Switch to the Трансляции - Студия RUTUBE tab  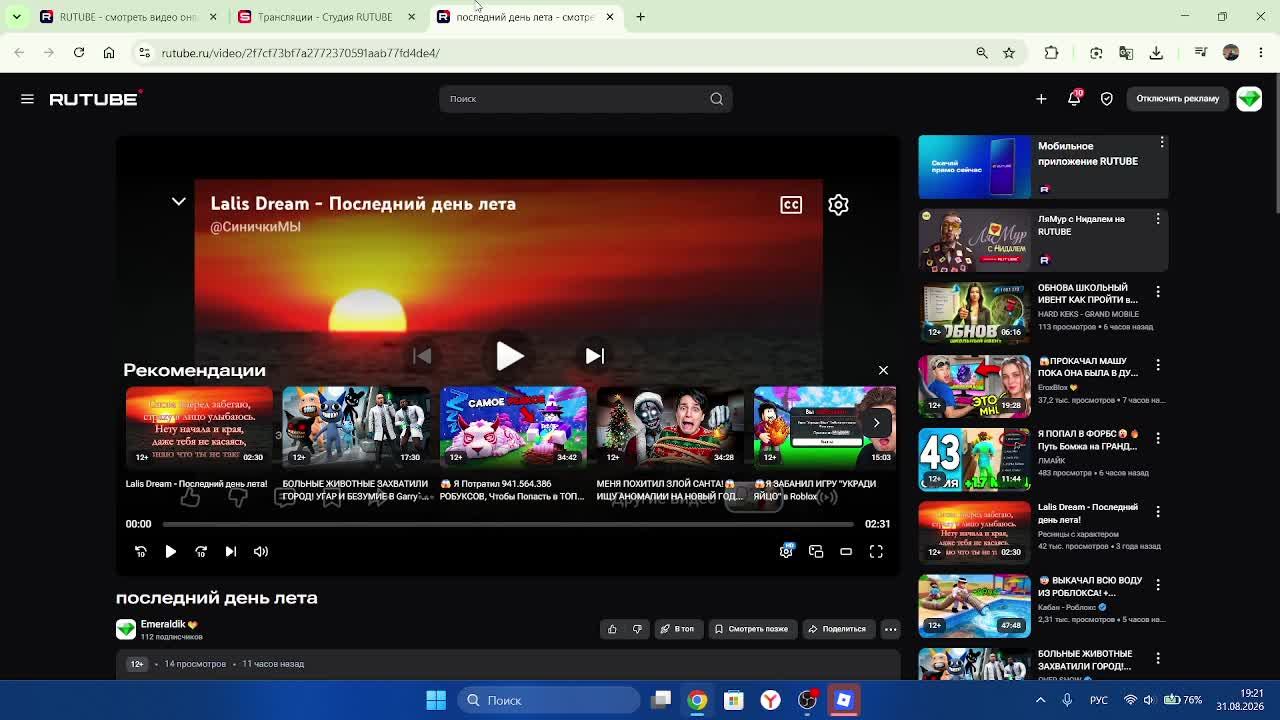tap(325, 17)
